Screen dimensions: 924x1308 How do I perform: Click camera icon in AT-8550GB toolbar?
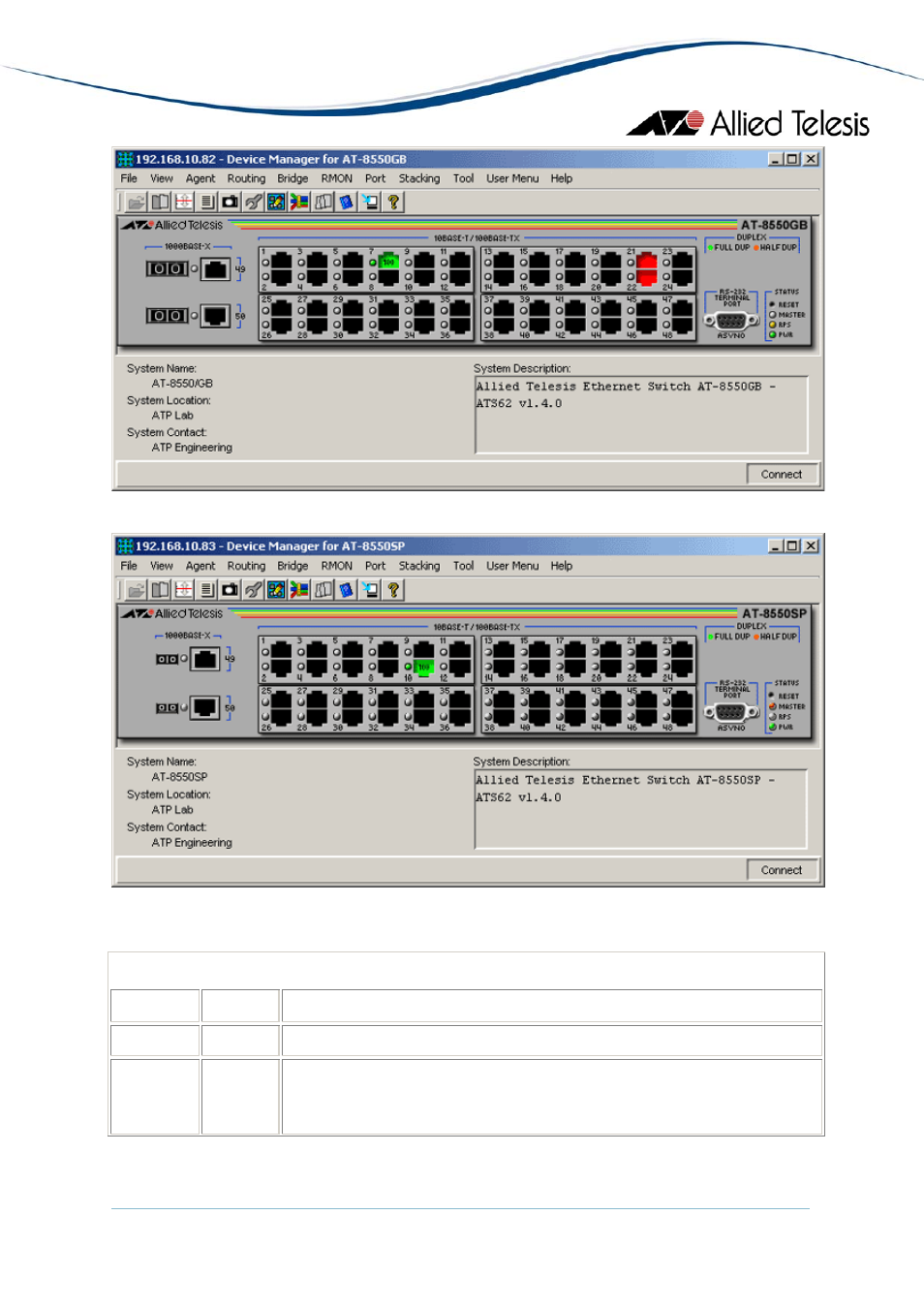230,202
